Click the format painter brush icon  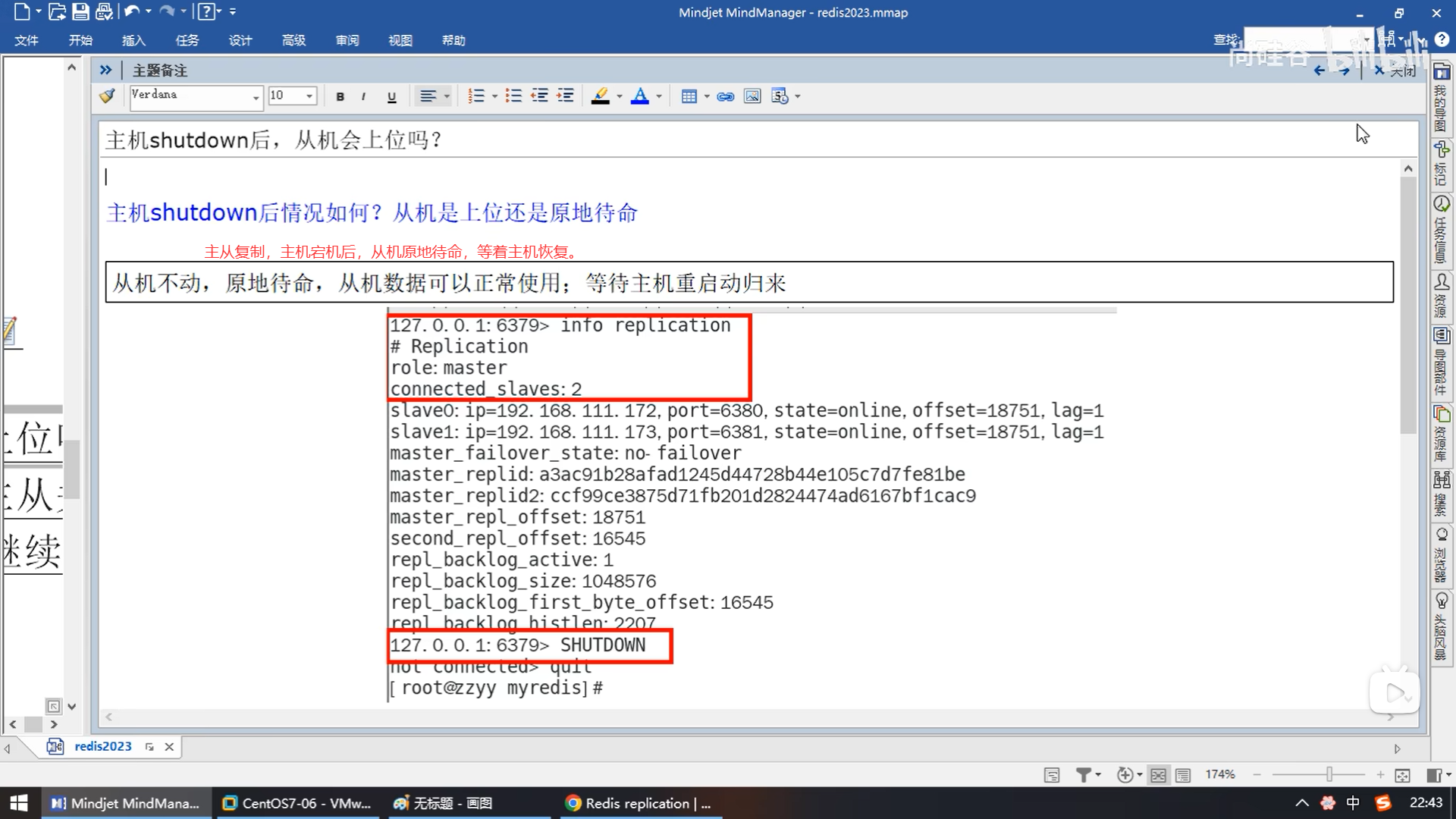(x=108, y=96)
